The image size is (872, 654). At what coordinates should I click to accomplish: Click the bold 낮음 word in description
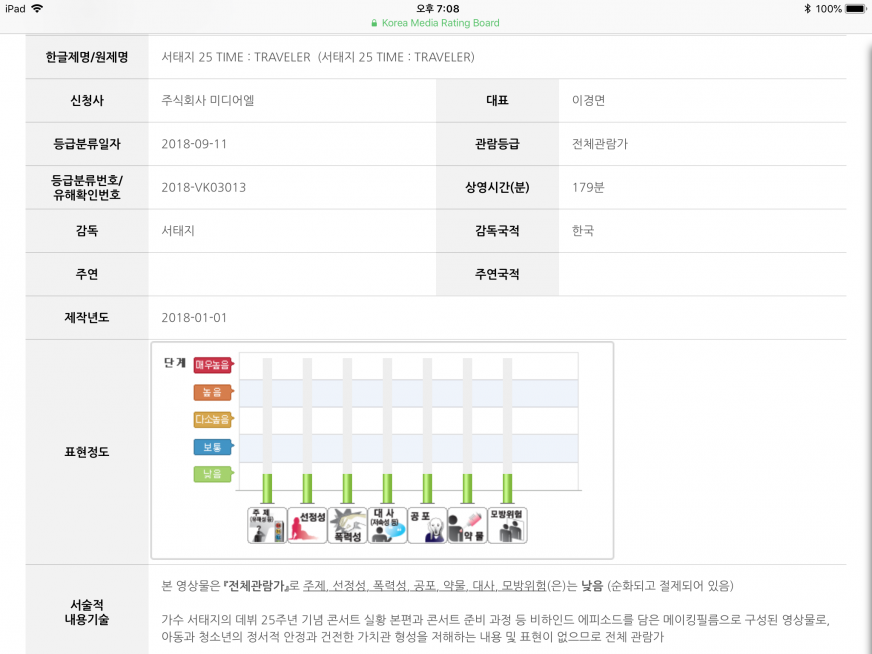click(592, 586)
